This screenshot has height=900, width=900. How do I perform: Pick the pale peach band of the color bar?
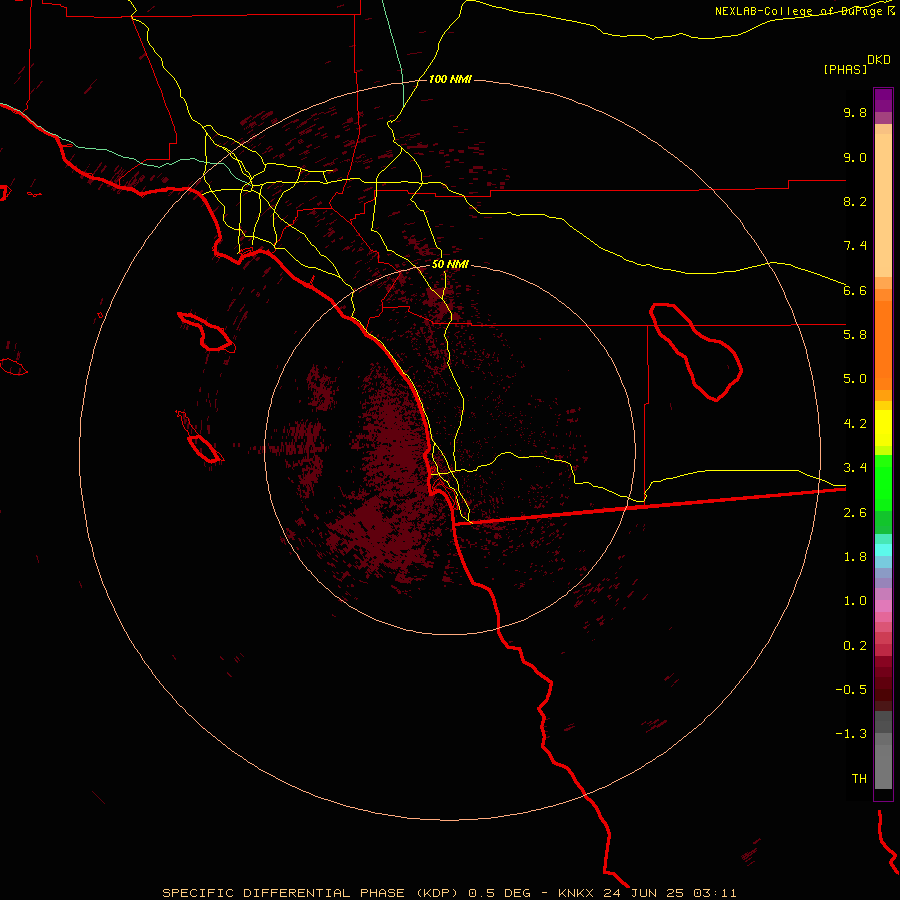pyautogui.click(x=883, y=205)
